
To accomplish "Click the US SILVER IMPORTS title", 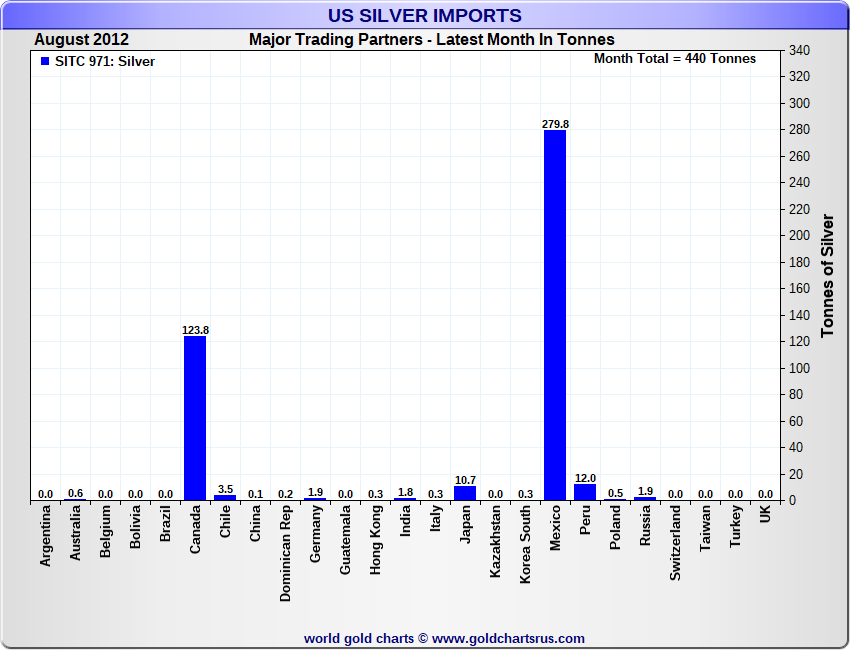I will [x=425, y=16].
